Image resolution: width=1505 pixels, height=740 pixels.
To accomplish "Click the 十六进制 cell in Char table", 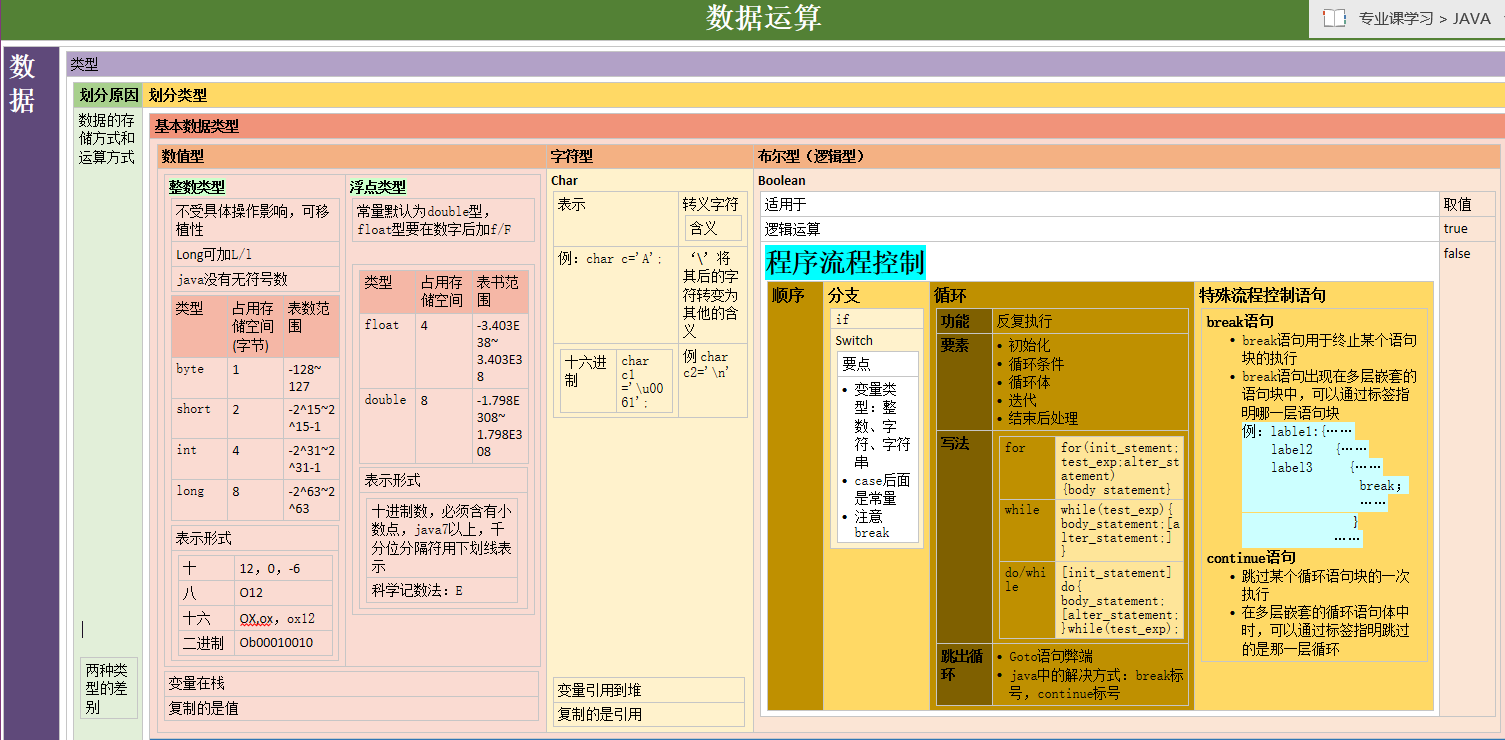I will point(588,379).
